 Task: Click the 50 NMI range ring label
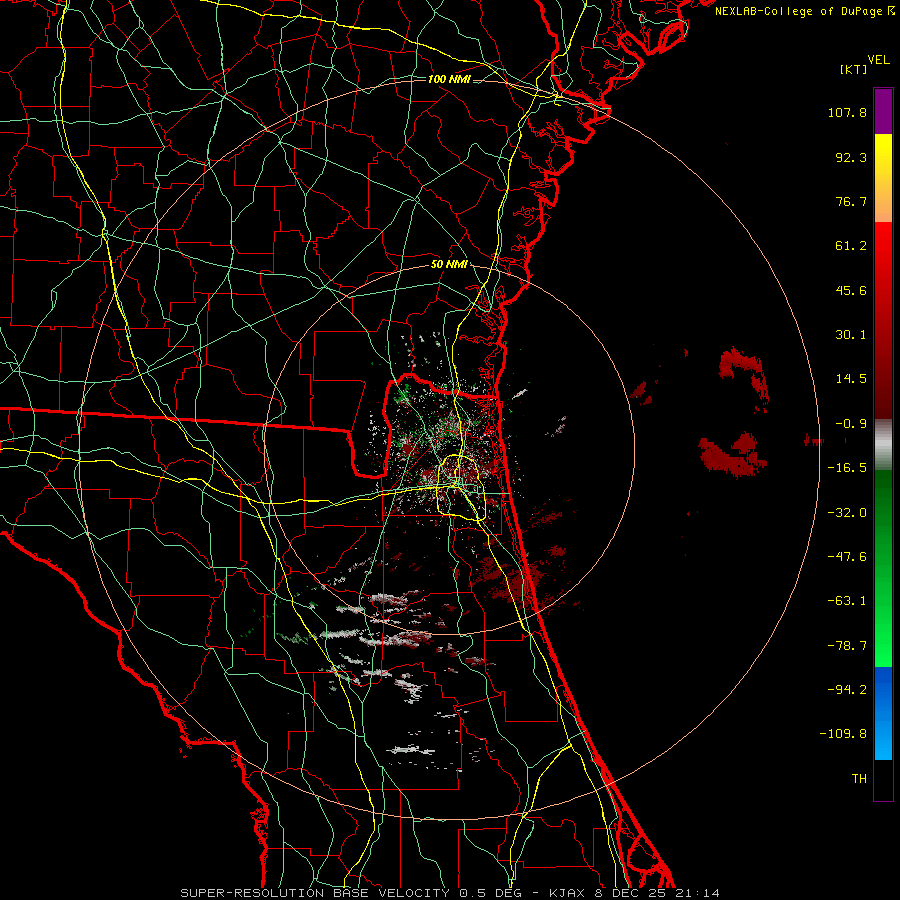(x=449, y=265)
